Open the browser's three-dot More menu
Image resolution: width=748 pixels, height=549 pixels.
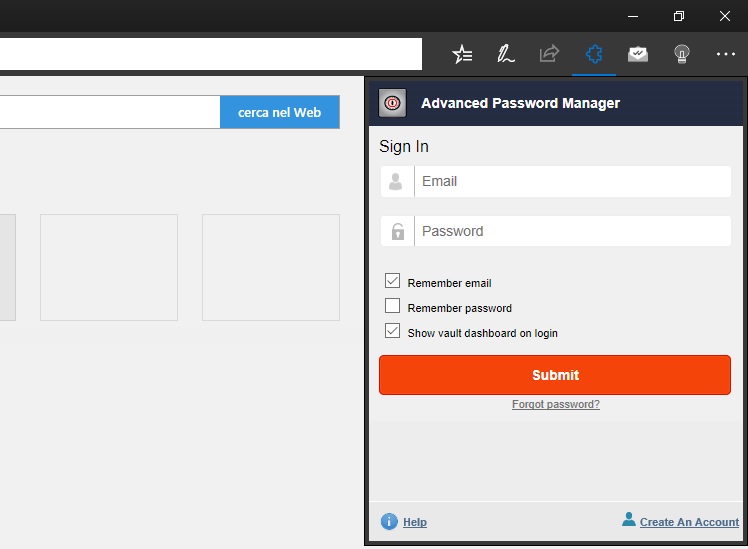(x=726, y=54)
